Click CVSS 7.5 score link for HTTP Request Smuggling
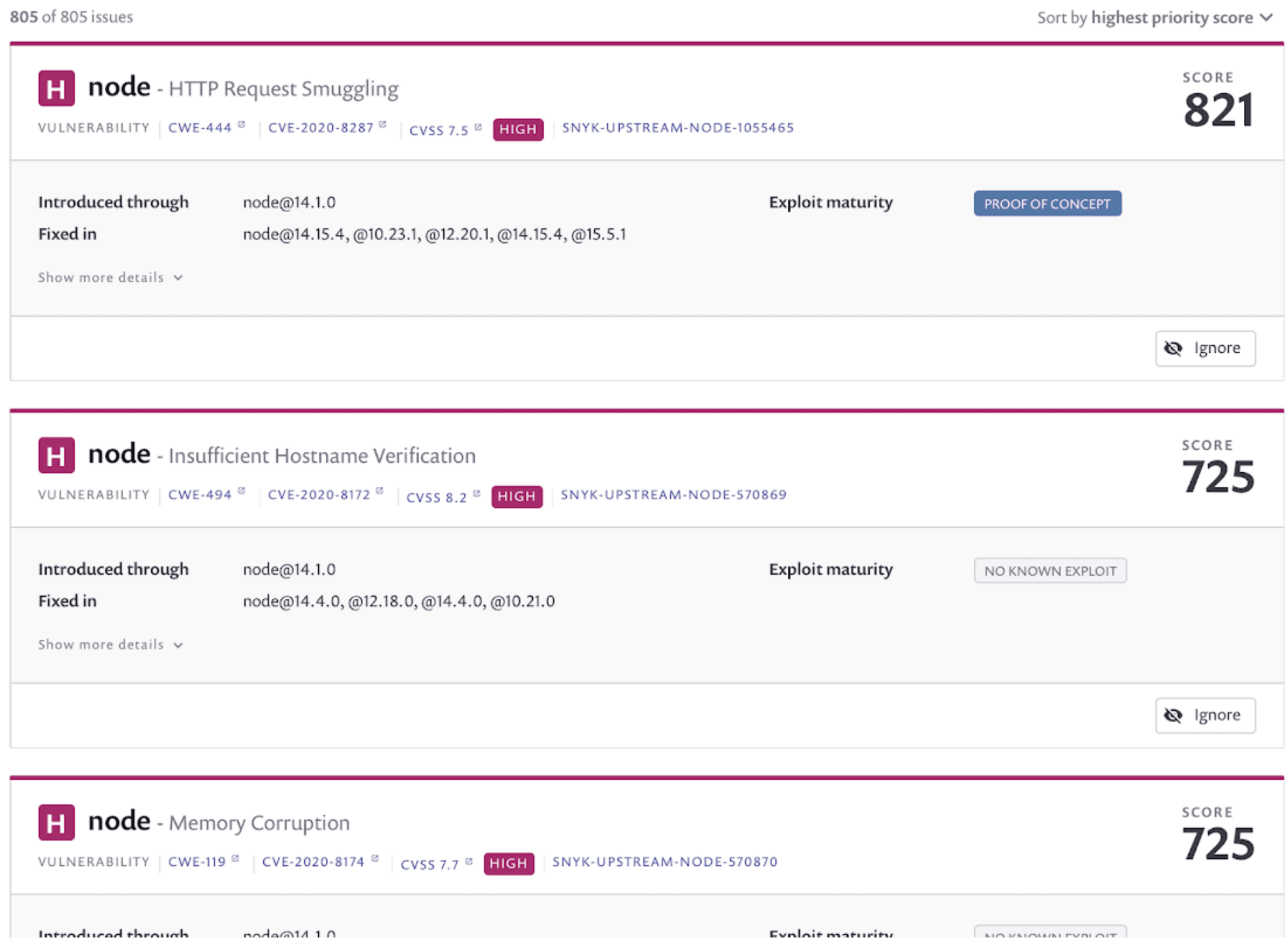Viewport: 1288px width, 942px height. point(441,128)
